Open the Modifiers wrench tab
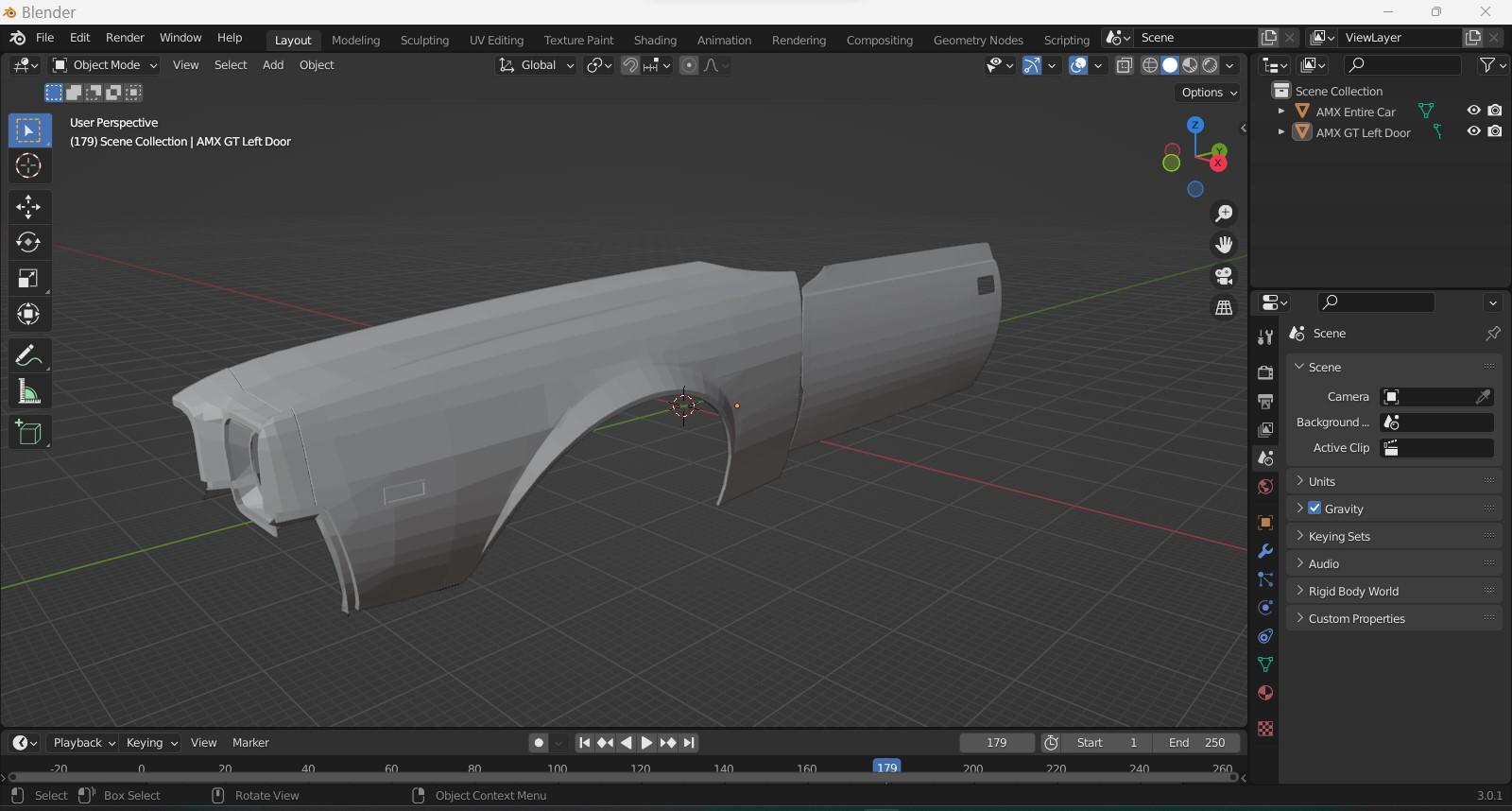Screen dimensions: 1512x811 1265,550
